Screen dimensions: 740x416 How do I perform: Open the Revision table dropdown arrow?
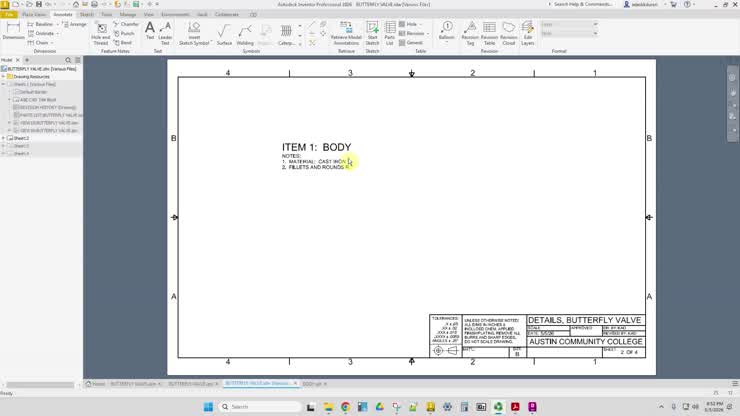[x=428, y=34]
